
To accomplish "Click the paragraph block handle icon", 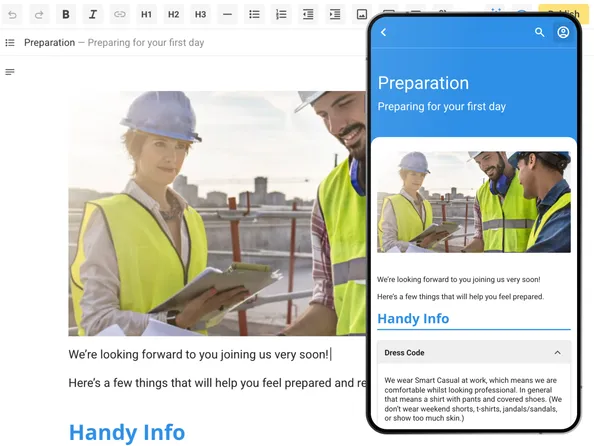I will pos(10,72).
